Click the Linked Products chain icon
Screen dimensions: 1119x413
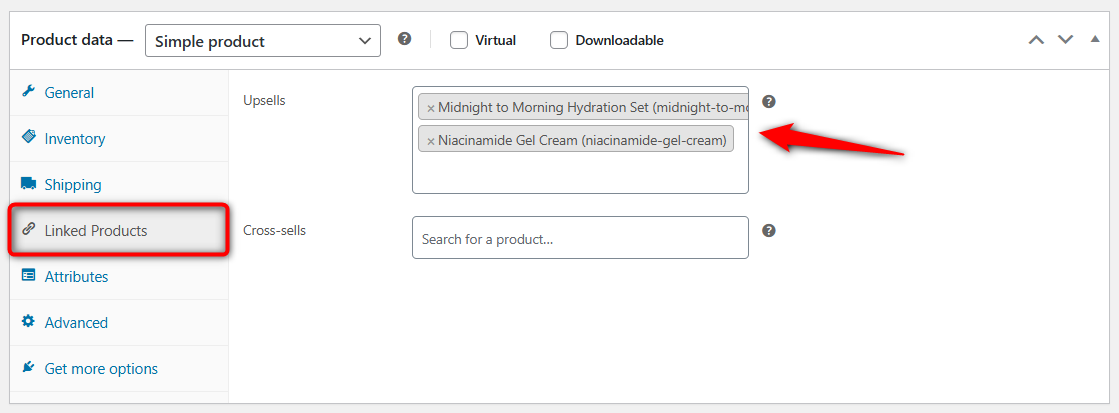tap(28, 230)
